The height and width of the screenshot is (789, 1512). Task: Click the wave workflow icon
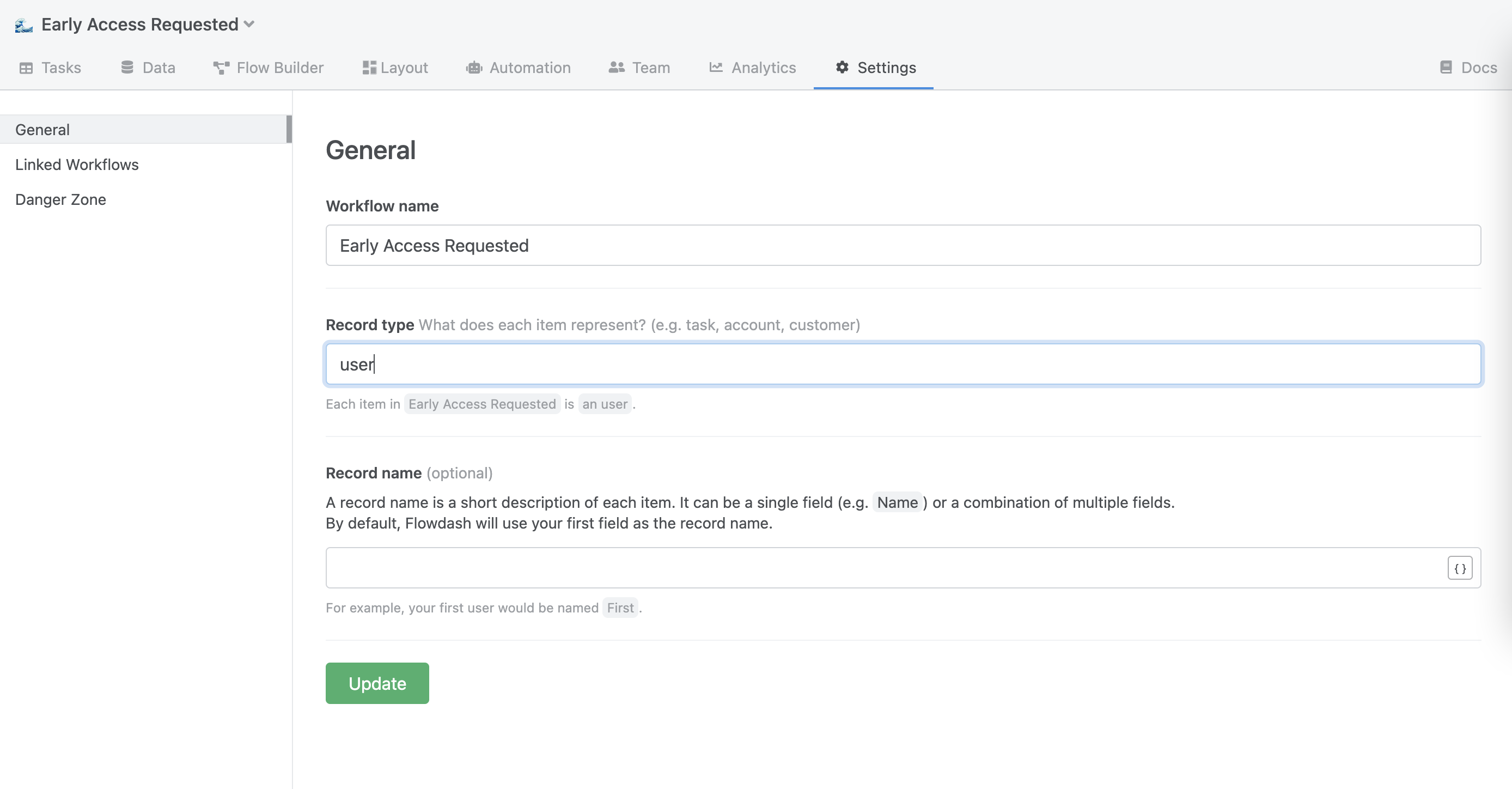(23, 25)
